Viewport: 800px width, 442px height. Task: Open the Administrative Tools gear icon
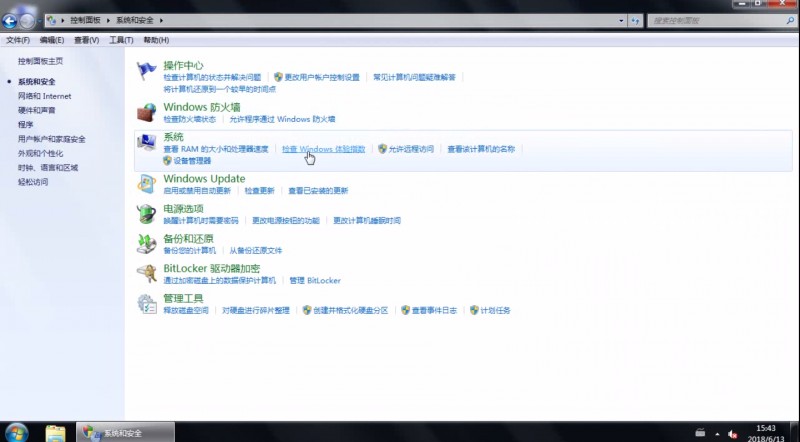coord(146,304)
